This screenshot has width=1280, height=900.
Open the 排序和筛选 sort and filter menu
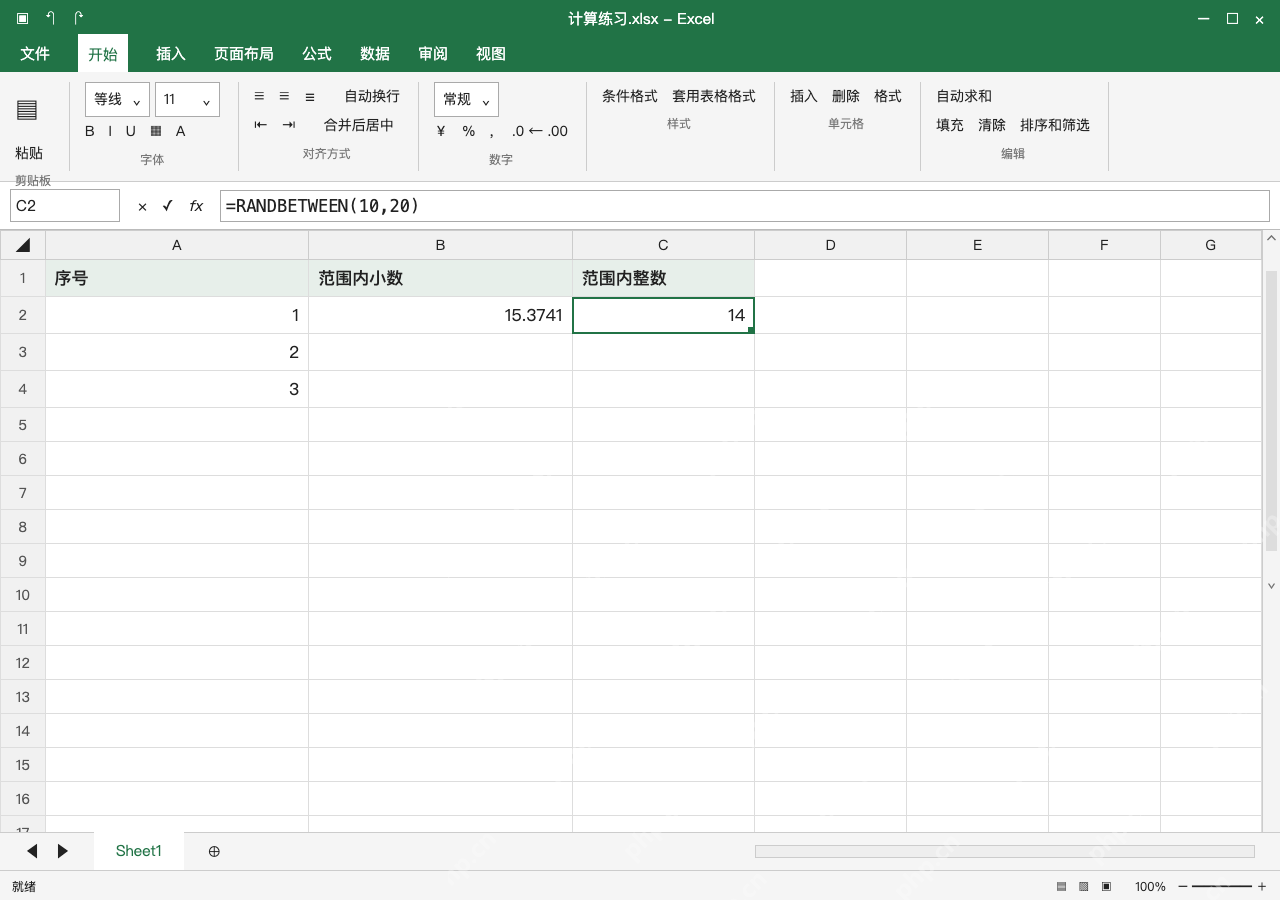point(1055,125)
